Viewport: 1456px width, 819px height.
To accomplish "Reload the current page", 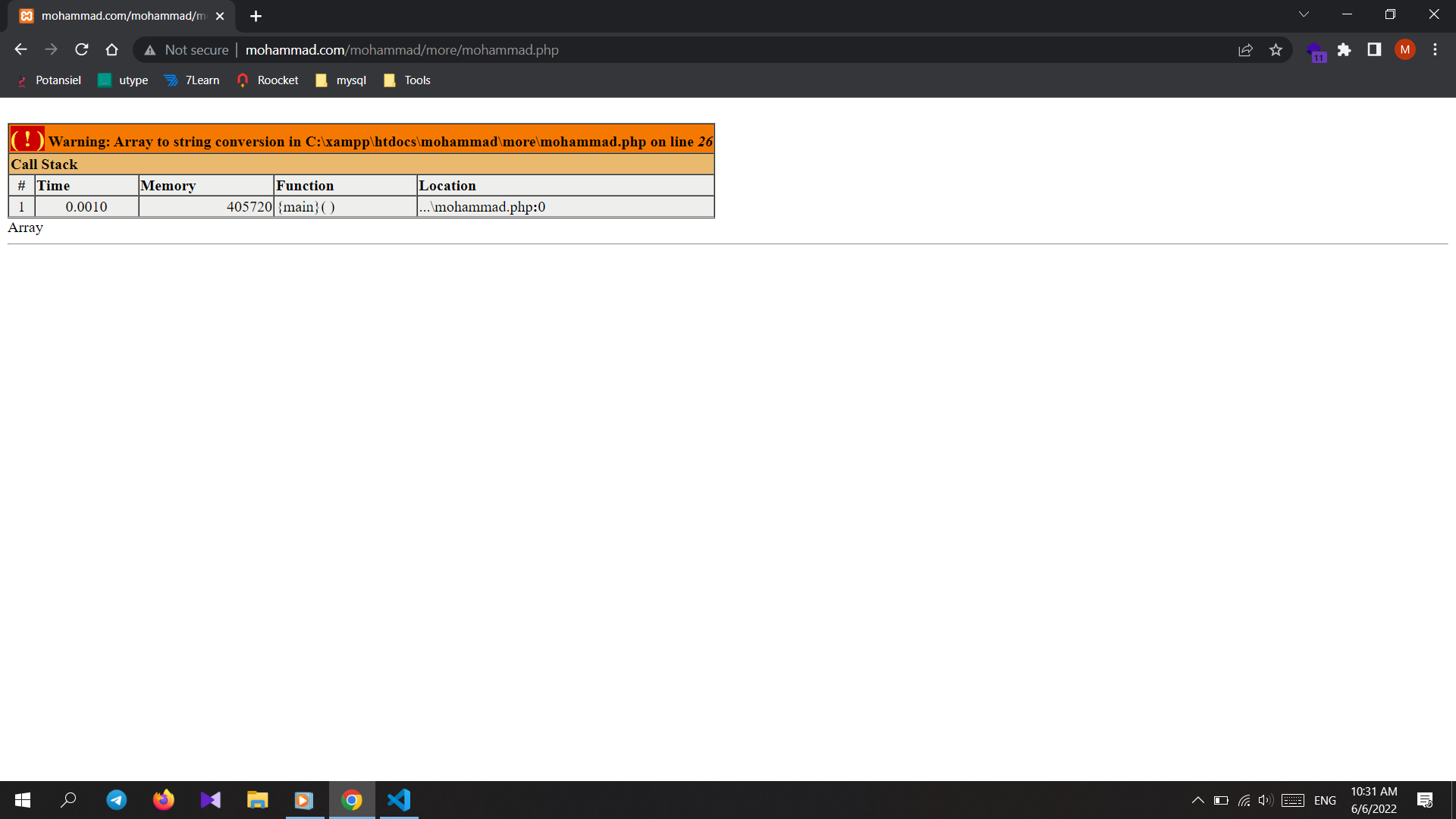I will pyautogui.click(x=82, y=49).
